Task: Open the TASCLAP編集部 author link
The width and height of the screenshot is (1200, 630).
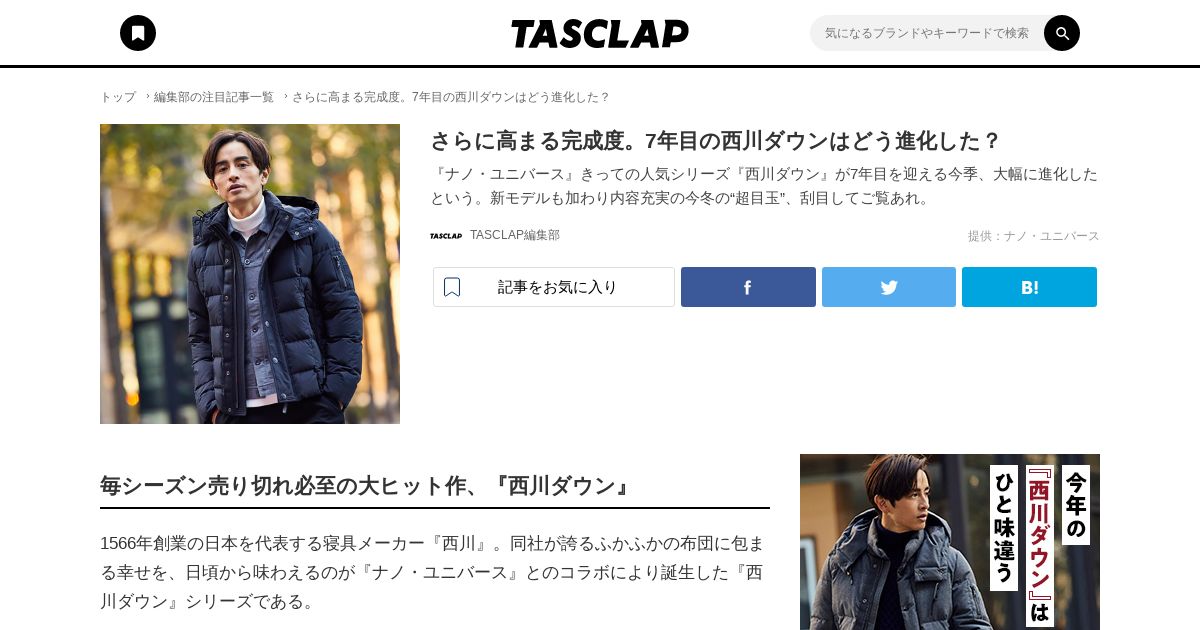Action: [515, 235]
